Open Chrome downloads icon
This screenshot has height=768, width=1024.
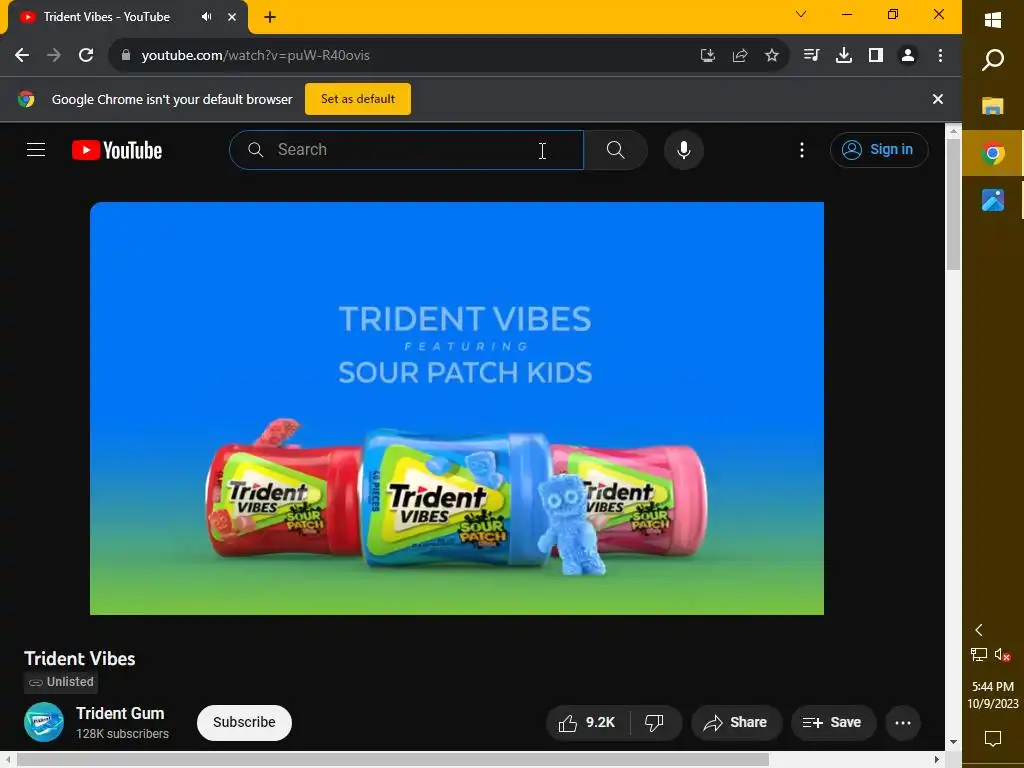pos(844,56)
